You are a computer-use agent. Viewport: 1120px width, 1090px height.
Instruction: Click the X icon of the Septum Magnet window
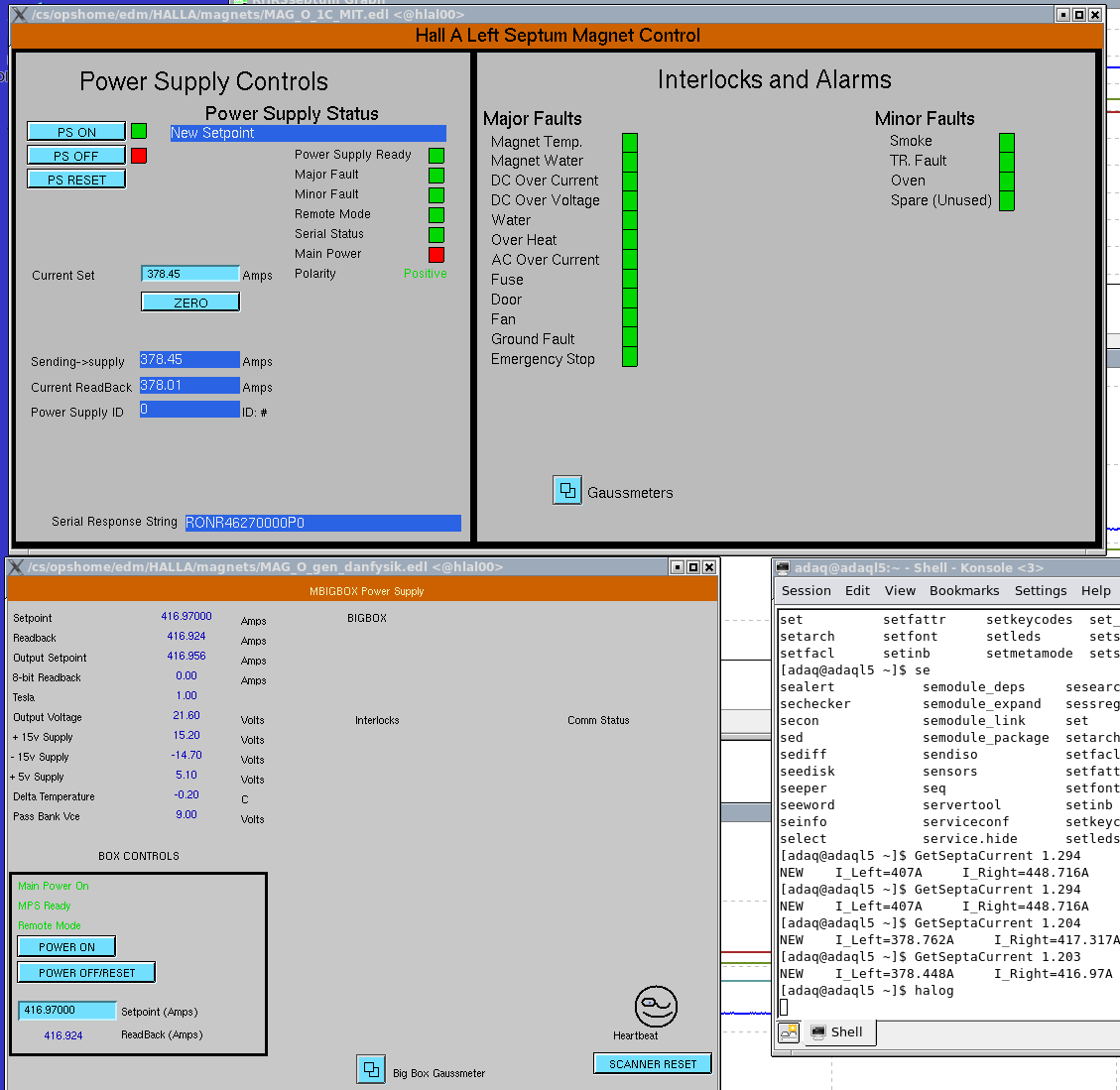coord(20,14)
